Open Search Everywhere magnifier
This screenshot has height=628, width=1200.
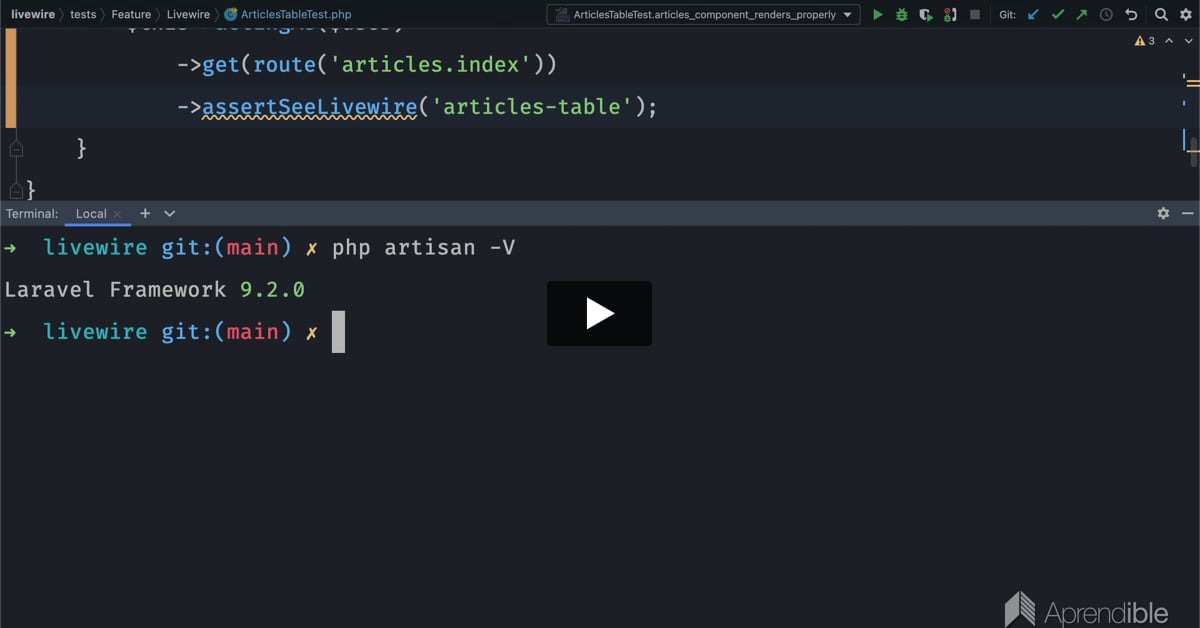[1161, 15]
